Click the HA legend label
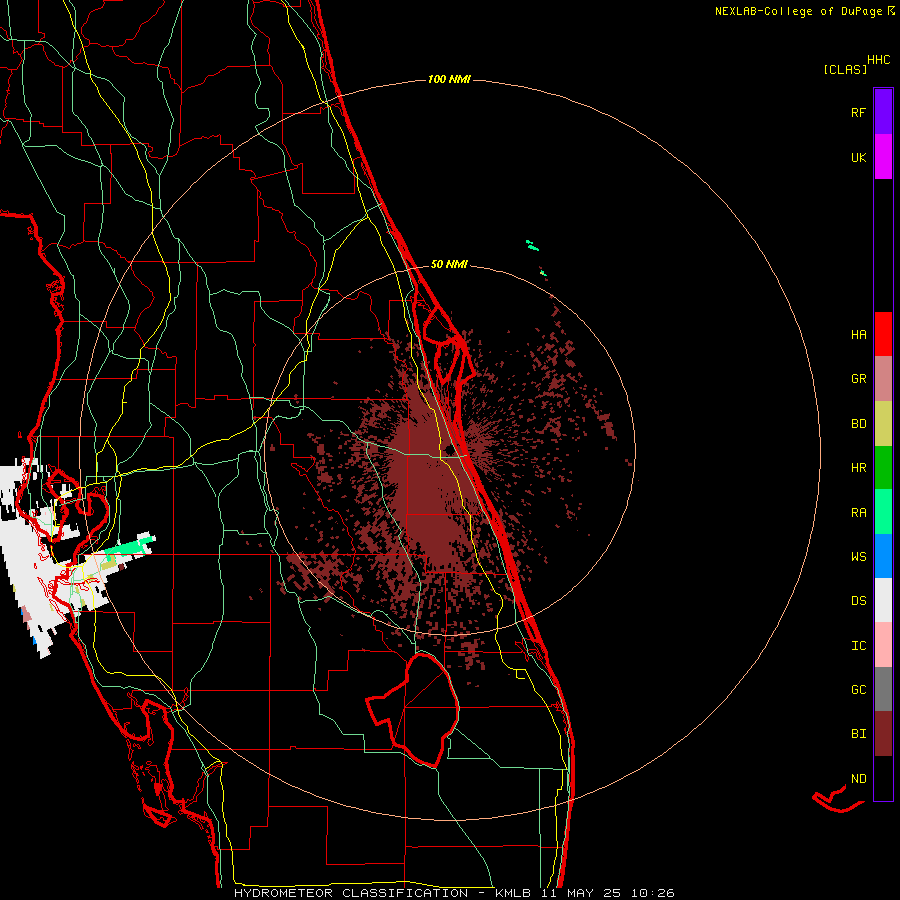 tap(858, 335)
